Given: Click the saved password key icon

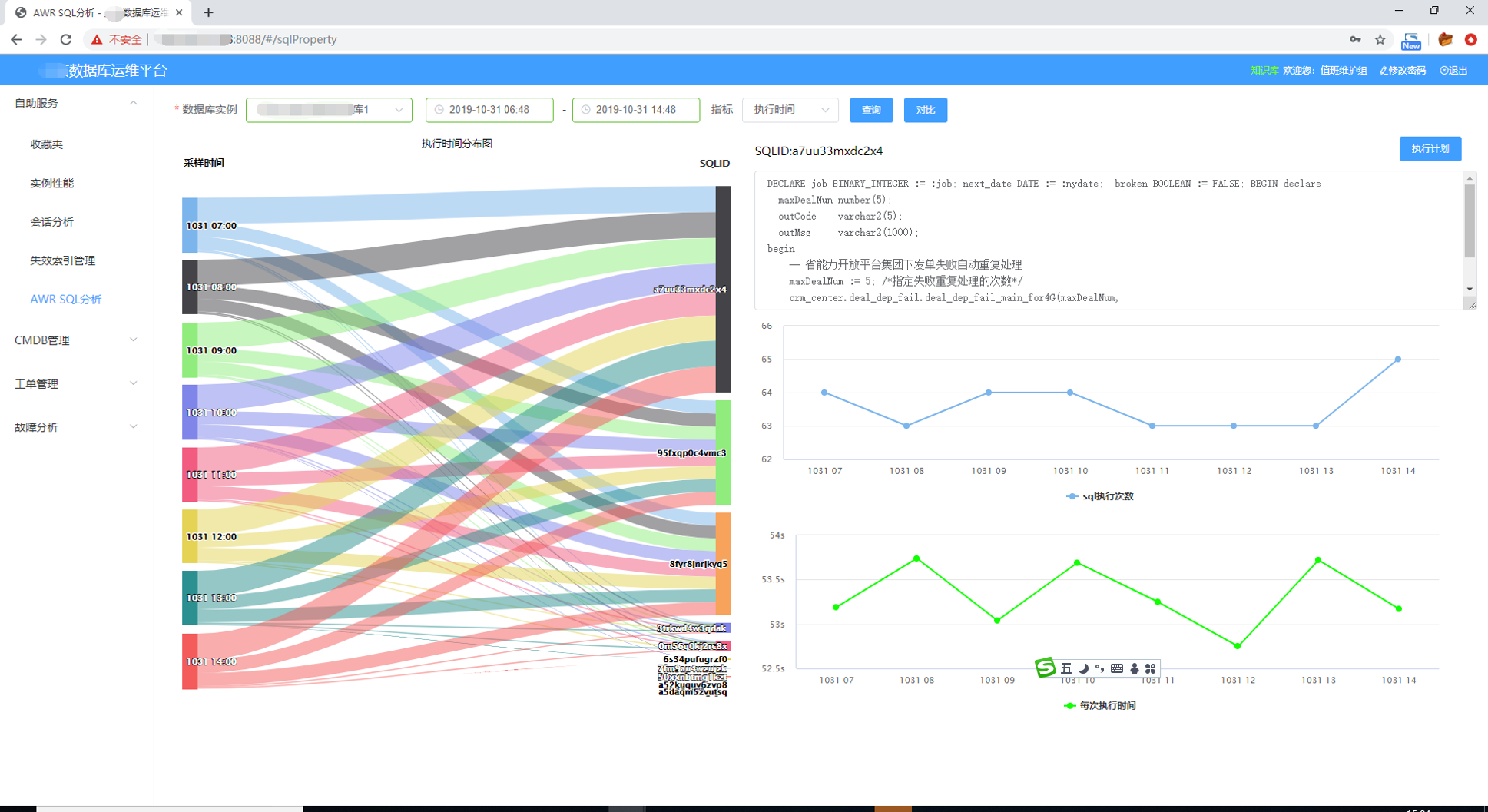Looking at the screenshot, I should click(x=1355, y=39).
